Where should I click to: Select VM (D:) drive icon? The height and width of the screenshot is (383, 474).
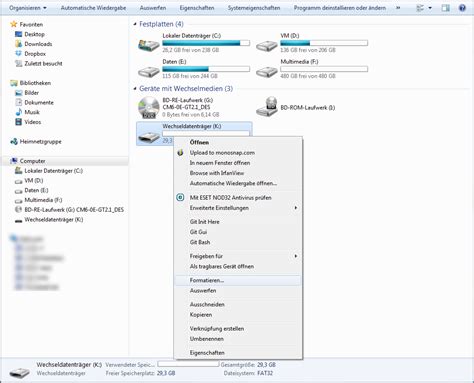coord(267,45)
